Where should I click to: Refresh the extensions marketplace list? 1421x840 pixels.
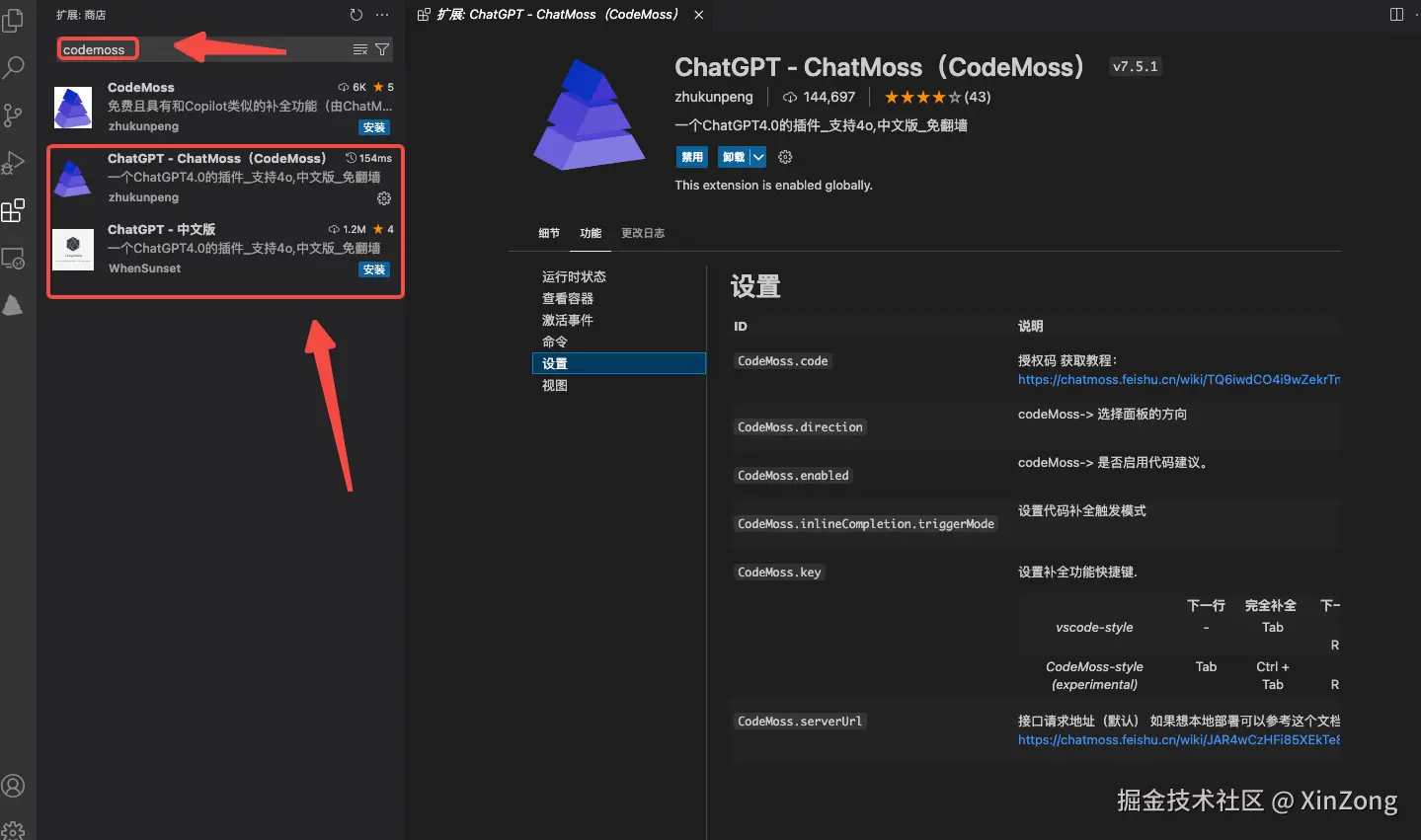click(x=356, y=15)
